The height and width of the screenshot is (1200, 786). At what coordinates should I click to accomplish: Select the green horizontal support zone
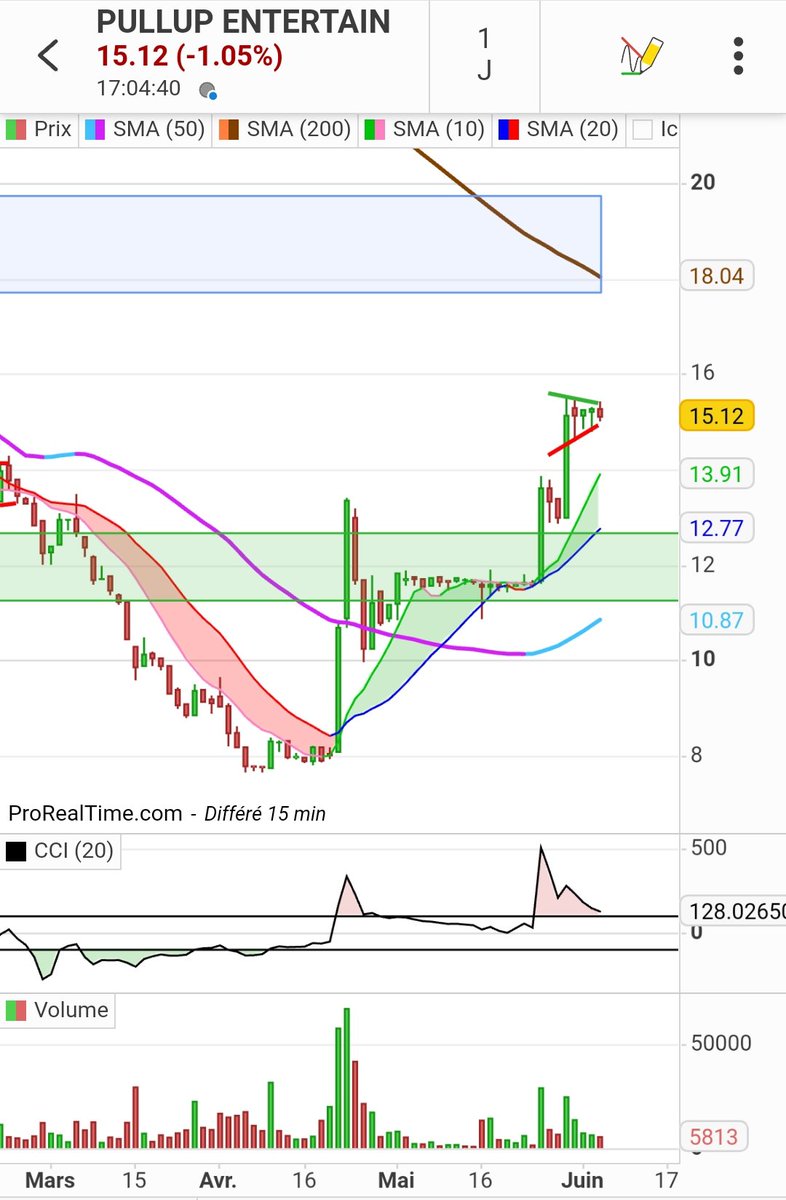point(339,566)
